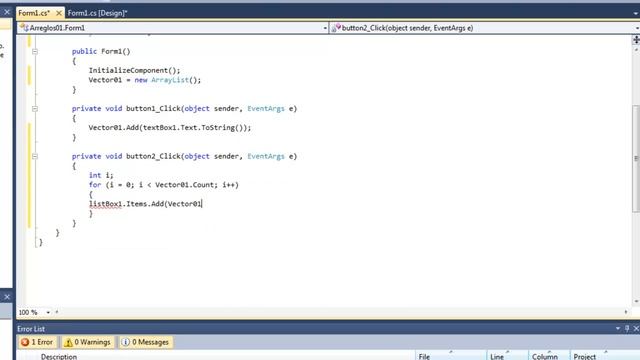Place cursor on listBox1.Items.Add(Vector01 line
The width and height of the screenshot is (640, 360).
coord(145,204)
